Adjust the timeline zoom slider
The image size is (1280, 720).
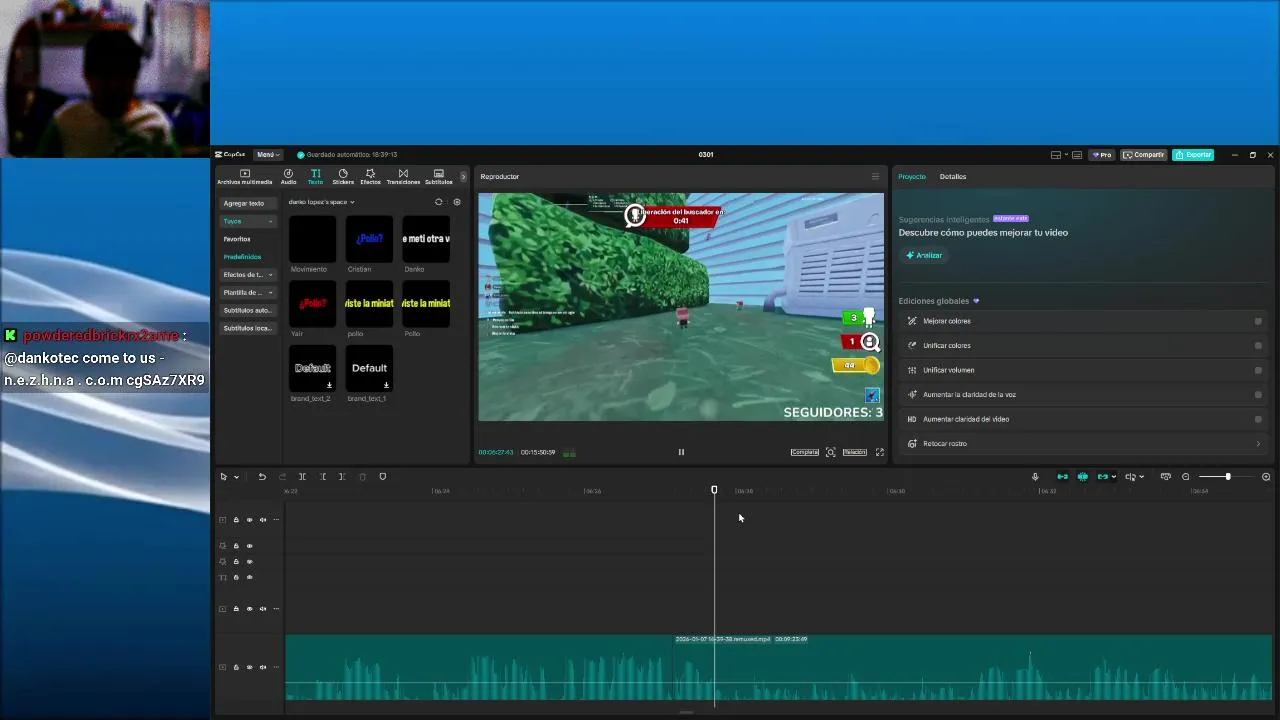tap(1227, 477)
